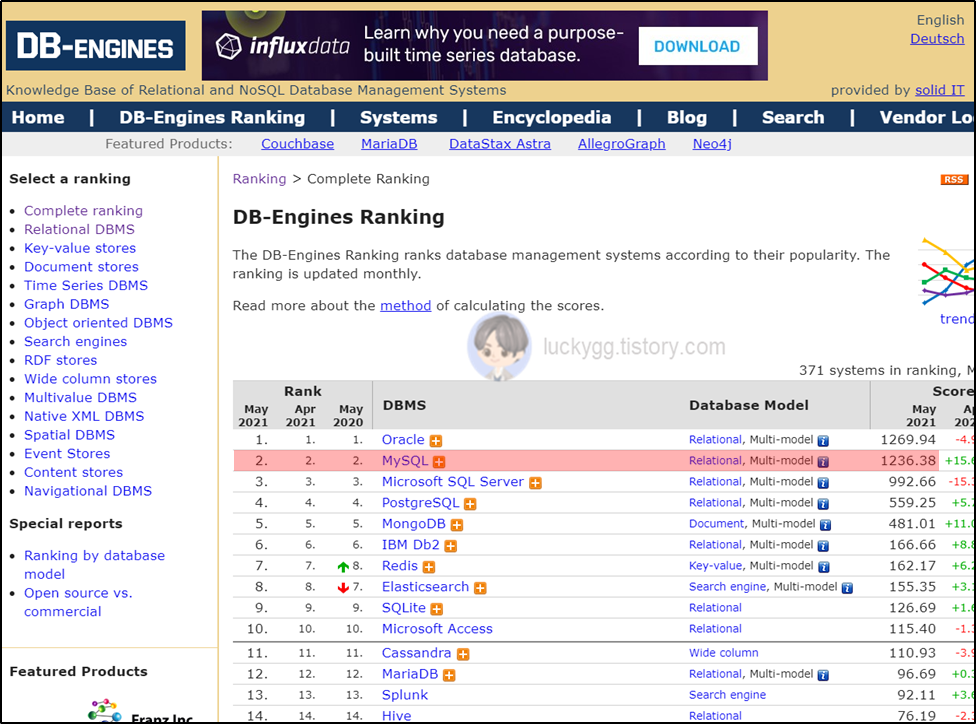Select Key-value stores ranking
This screenshot has width=976, height=724.
pos(80,248)
